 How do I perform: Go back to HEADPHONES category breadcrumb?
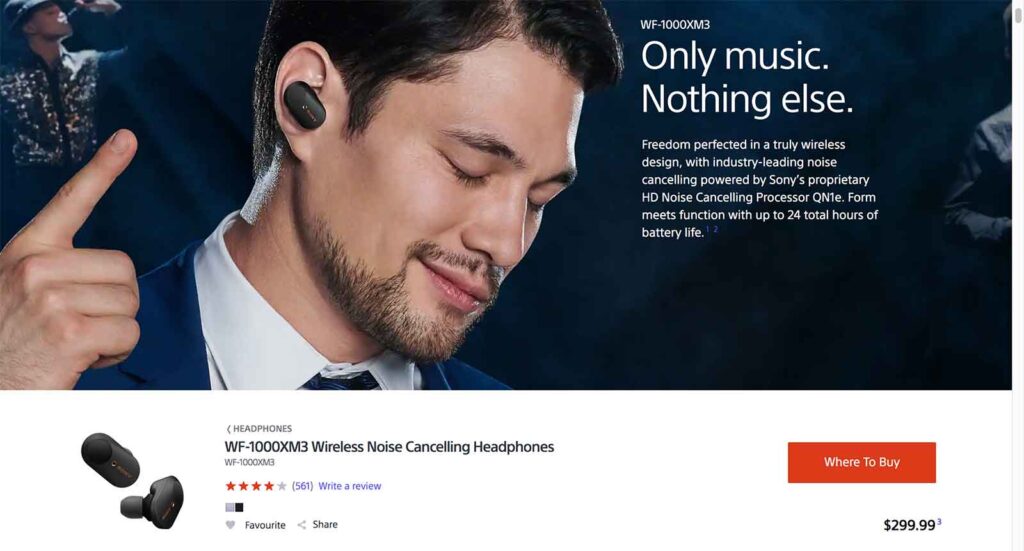263,429
